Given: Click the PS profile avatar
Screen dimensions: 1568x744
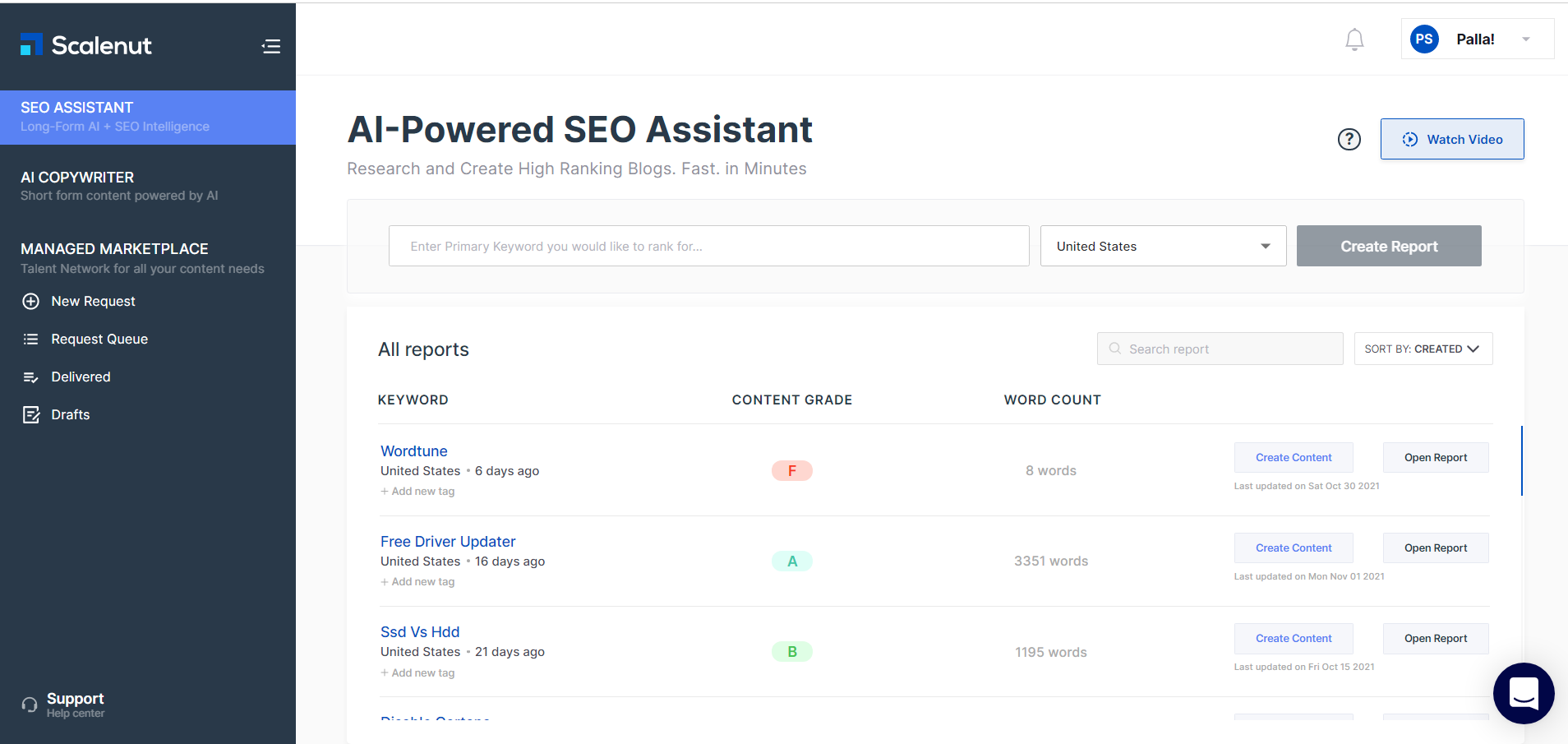Looking at the screenshot, I should [x=1424, y=39].
